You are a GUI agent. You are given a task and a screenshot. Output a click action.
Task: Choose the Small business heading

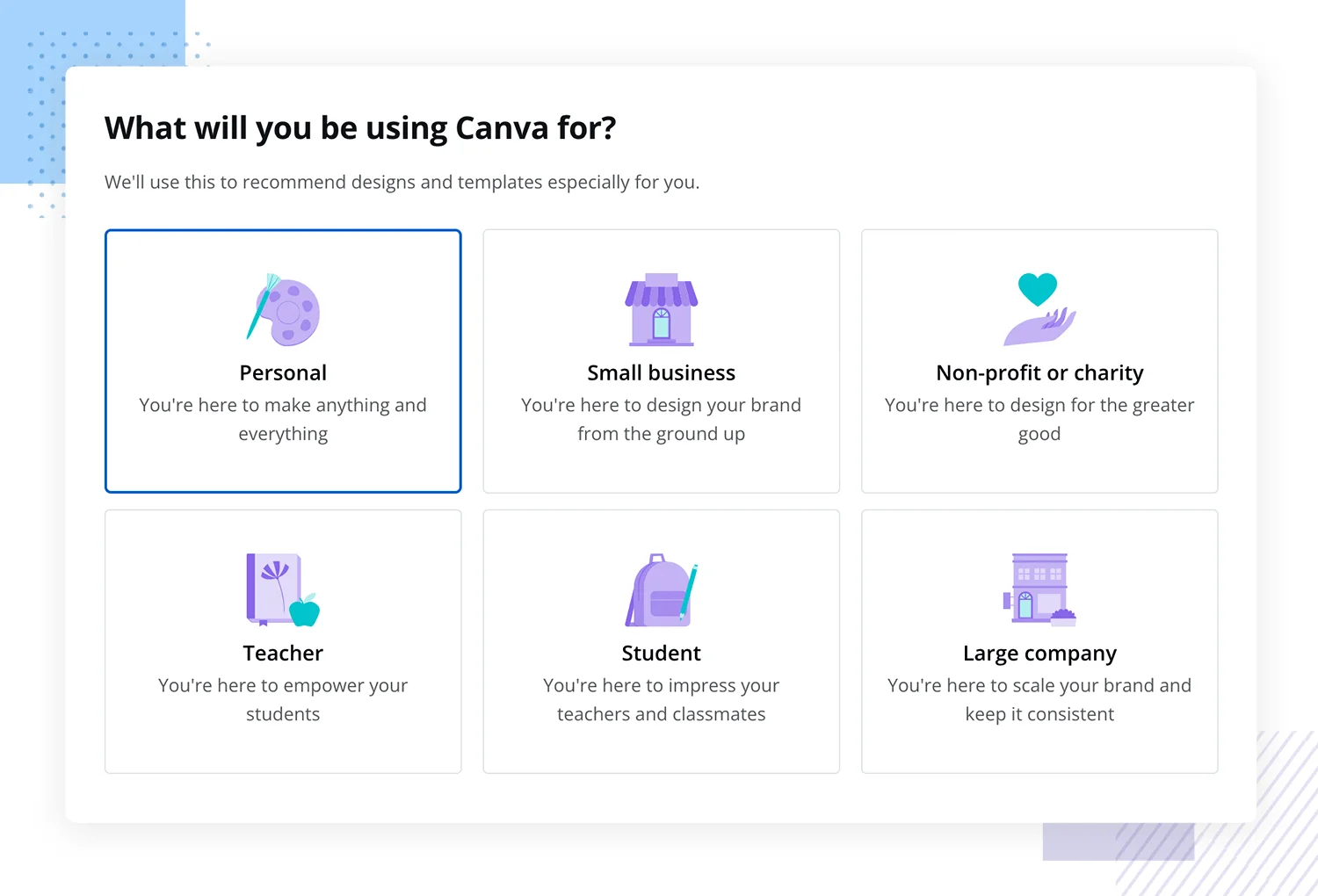pos(662,373)
